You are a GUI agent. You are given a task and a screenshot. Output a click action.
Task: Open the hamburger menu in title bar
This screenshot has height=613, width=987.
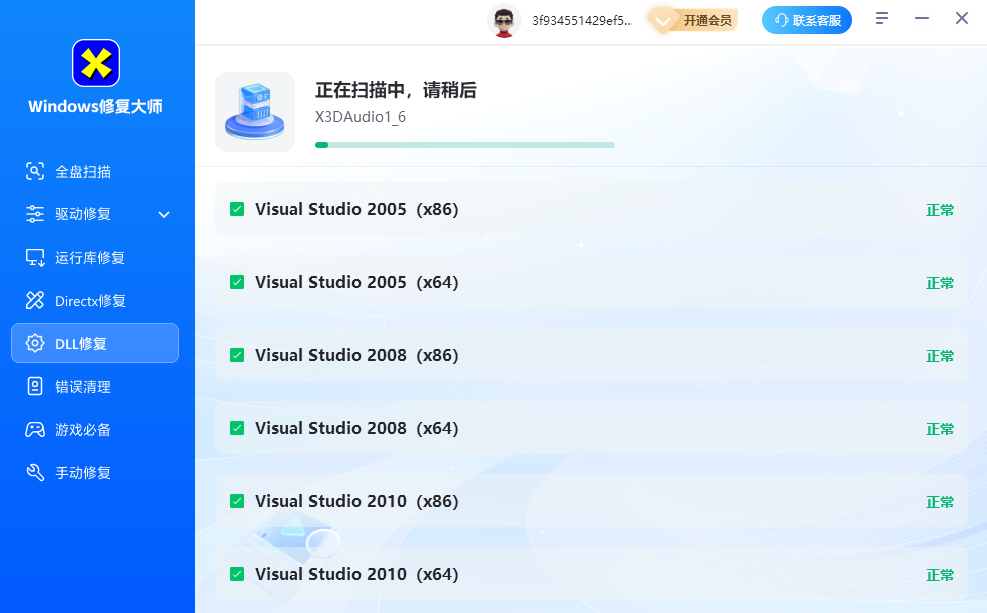click(882, 18)
